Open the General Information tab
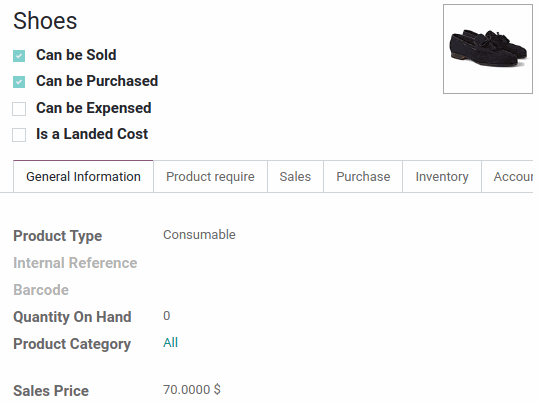Viewport: 539px width, 402px height. [x=83, y=176]
